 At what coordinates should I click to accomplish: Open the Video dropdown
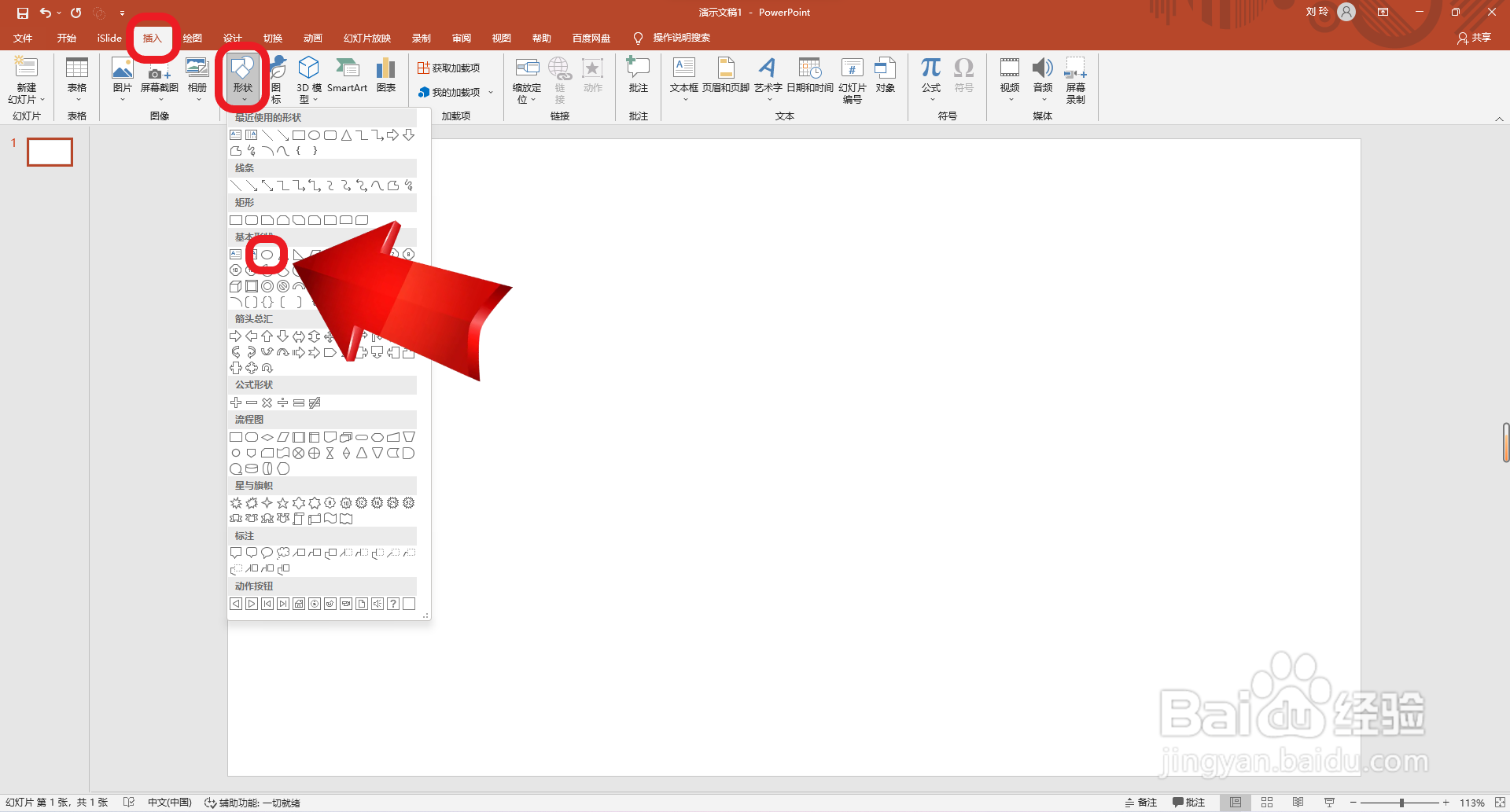click(1010, 100)
